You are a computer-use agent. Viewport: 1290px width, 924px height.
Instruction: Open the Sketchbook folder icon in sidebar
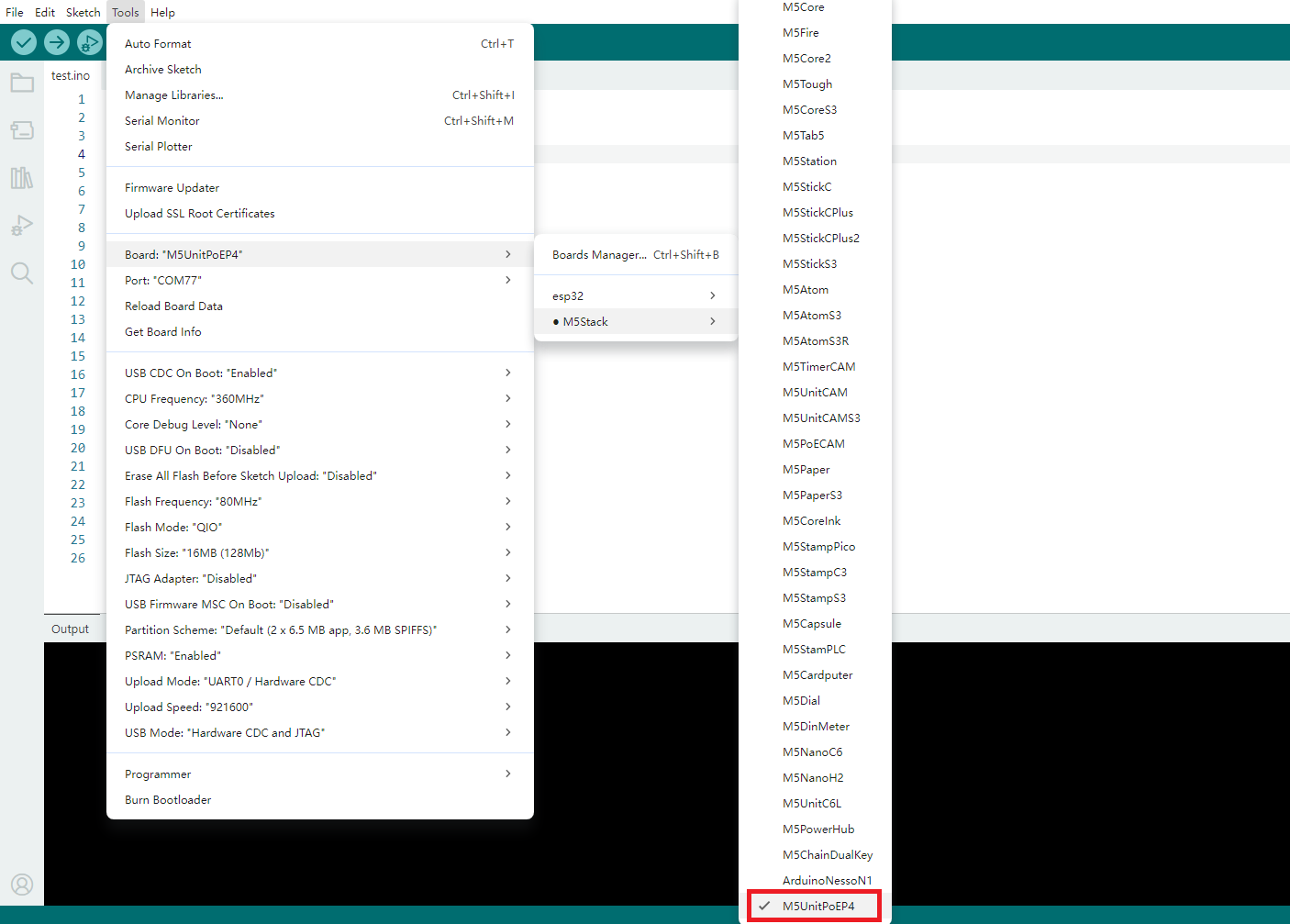[x=22, y=83]
